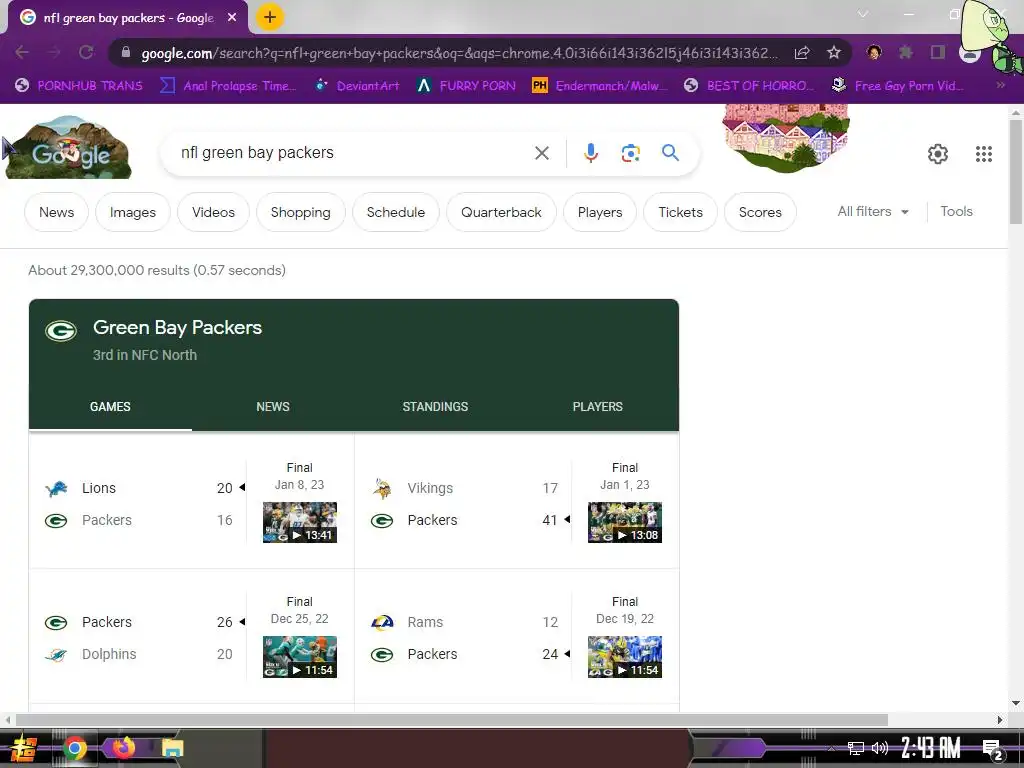1024x768 pixels.
Task: Open Chrome from the taskbar
Action: tap(74, 748)
